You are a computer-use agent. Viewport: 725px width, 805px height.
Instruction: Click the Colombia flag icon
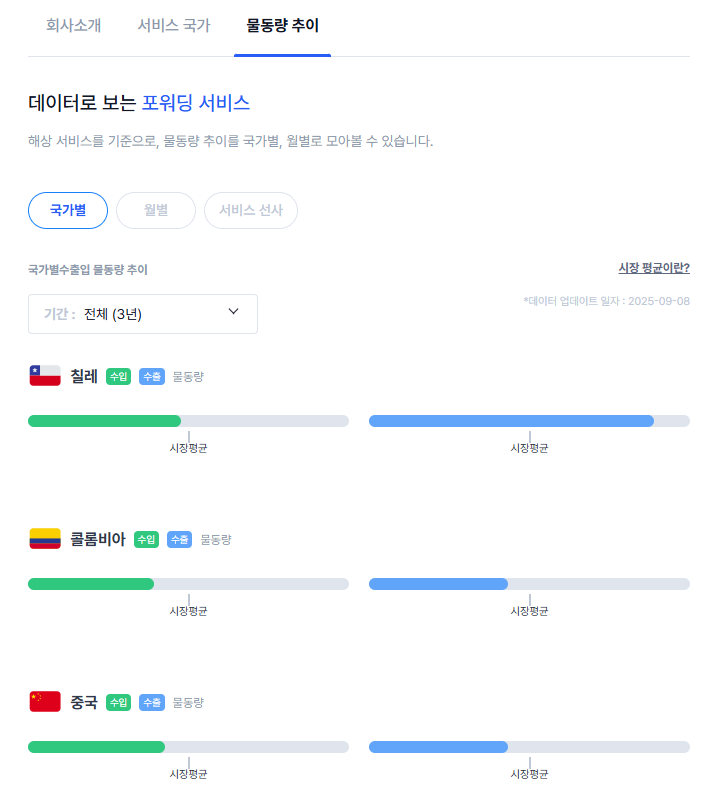(45, 539)
